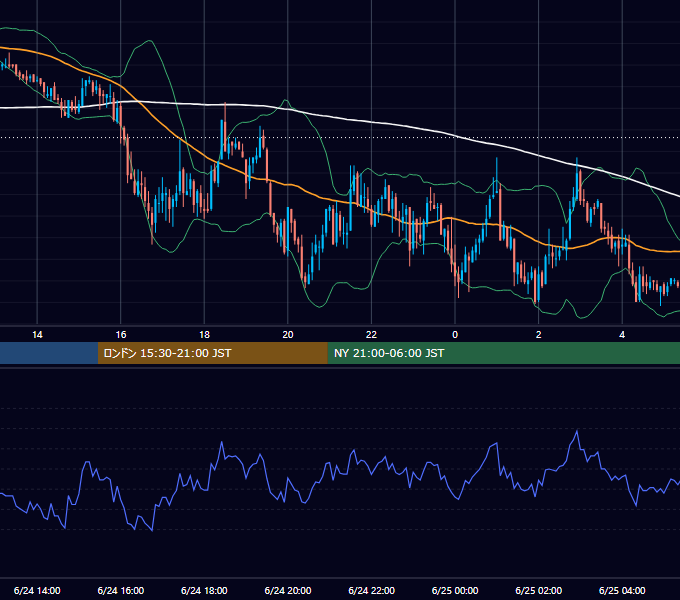The image size is (680, 600).
Task: Click the 6/24 20:00 date label
Action: [x=288, y=590]
